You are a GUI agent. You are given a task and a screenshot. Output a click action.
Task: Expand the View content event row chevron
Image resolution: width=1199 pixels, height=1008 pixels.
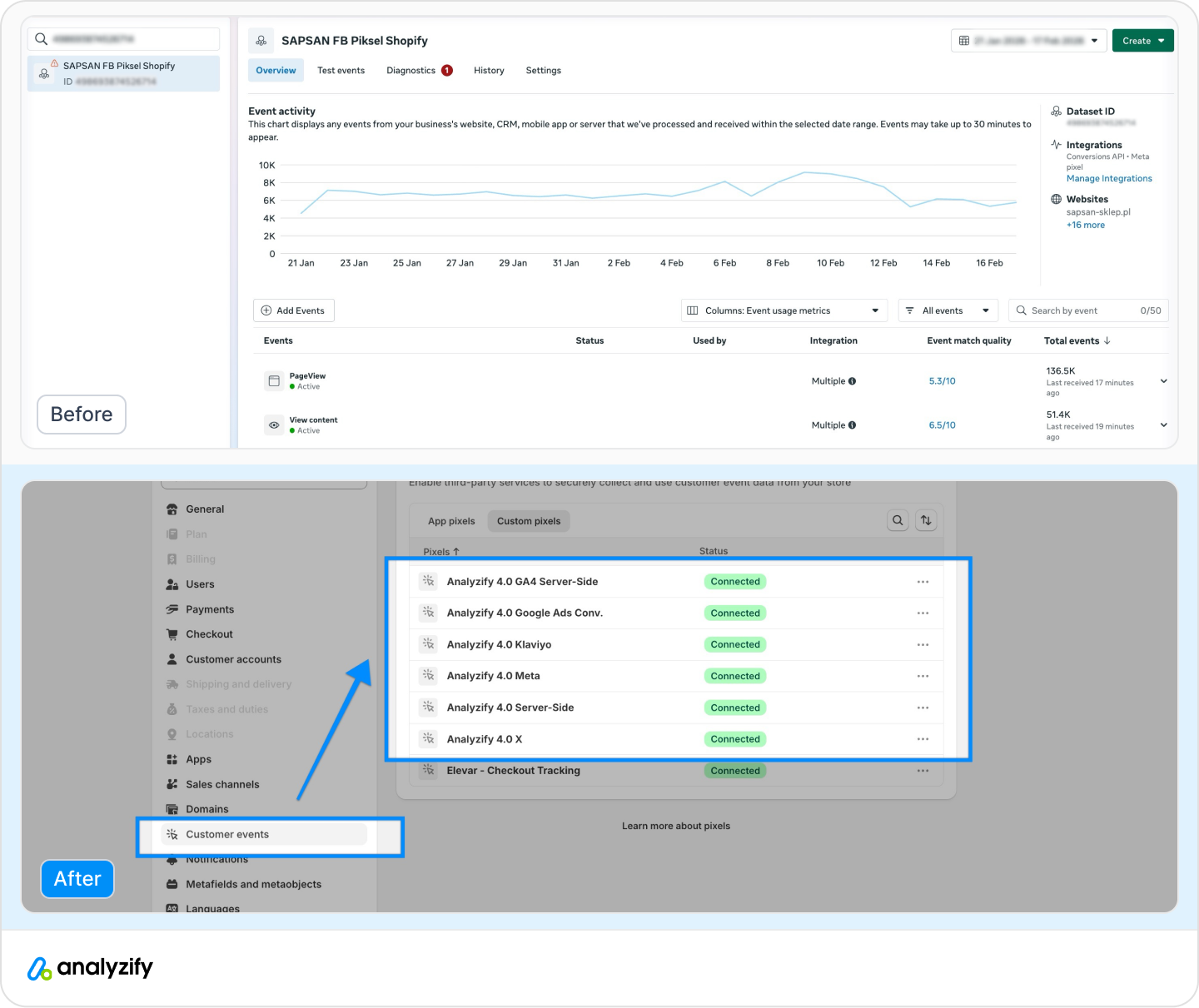tap(1163, 425)
